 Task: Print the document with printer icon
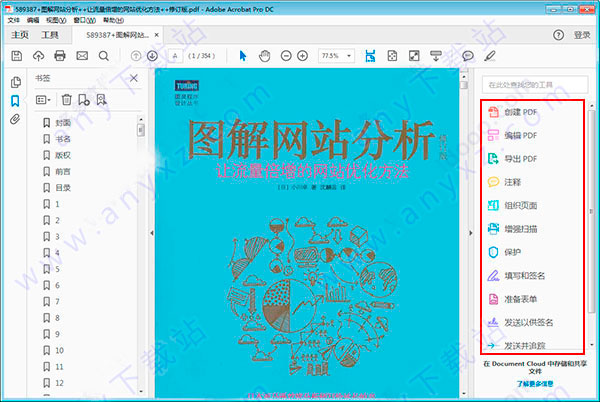[60, 56]
